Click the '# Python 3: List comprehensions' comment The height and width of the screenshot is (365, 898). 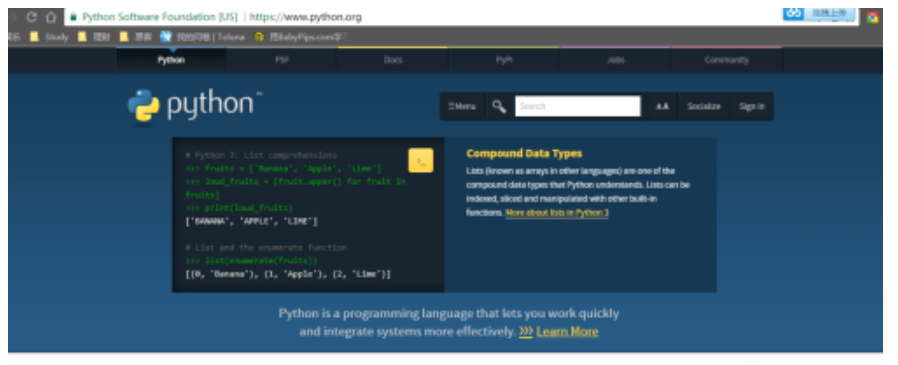(x=261, y=155)
